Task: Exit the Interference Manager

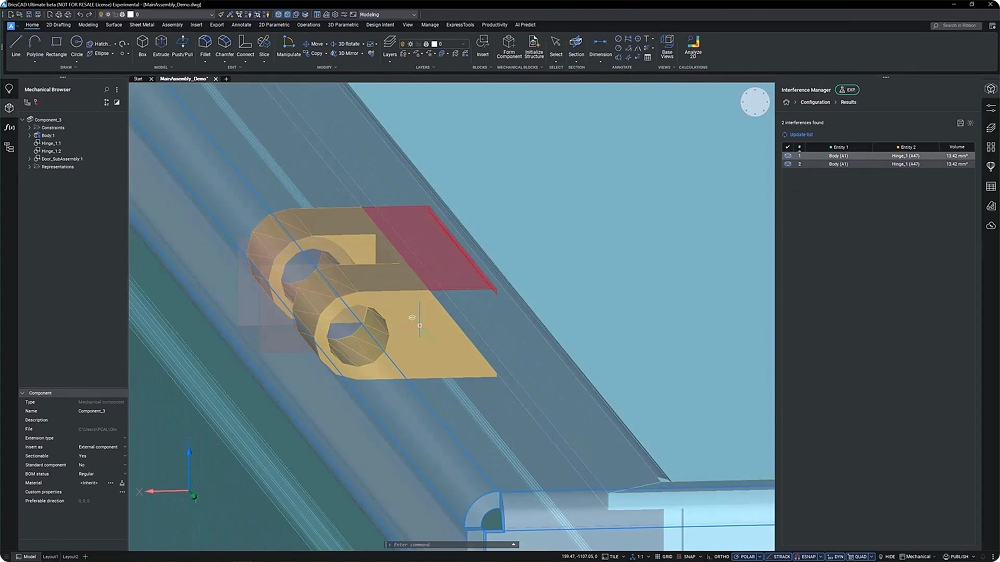Action: click(x=847, y=90)
